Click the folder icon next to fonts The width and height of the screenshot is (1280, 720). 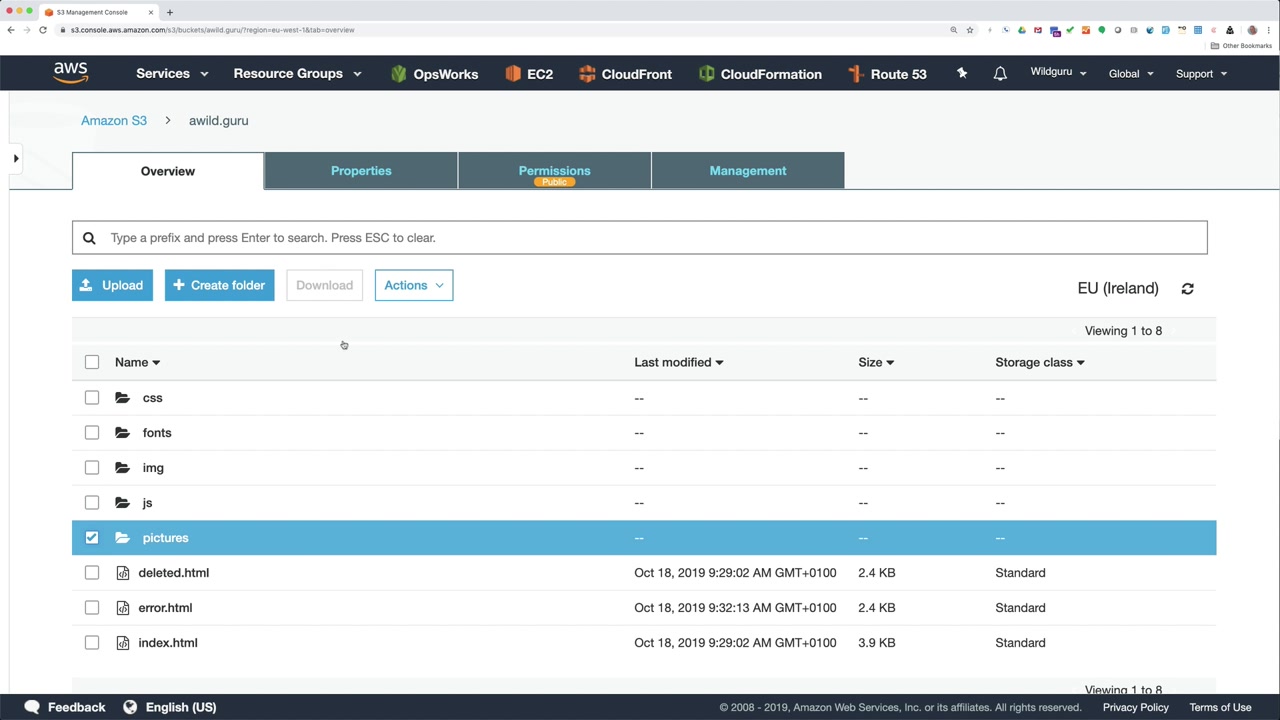pyautogui.click(x=122, y=433)
